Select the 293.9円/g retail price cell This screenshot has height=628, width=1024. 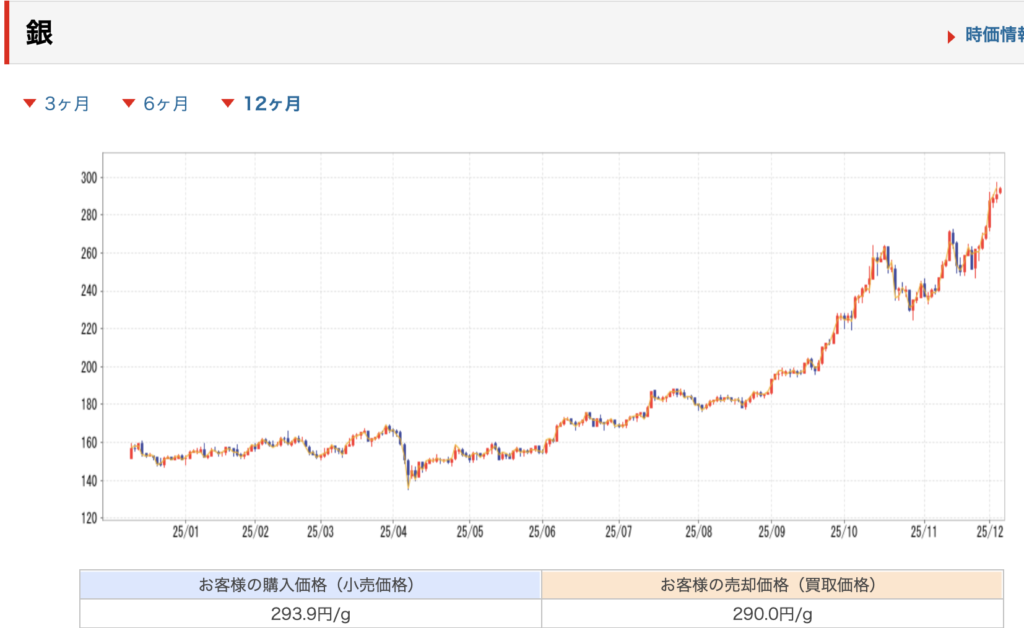point(310,613)
